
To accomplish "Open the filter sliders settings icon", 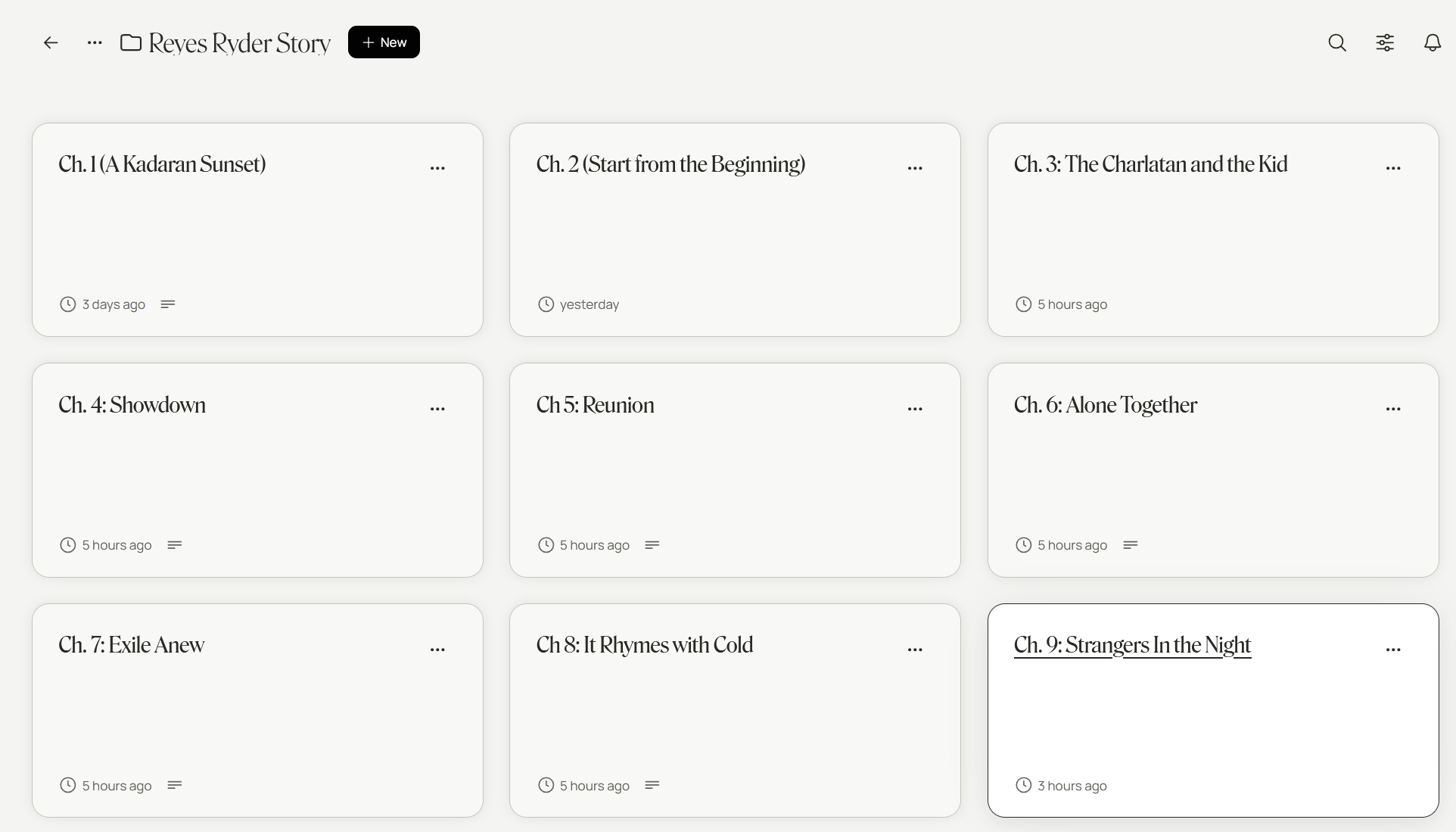I will pos(1385,43).
